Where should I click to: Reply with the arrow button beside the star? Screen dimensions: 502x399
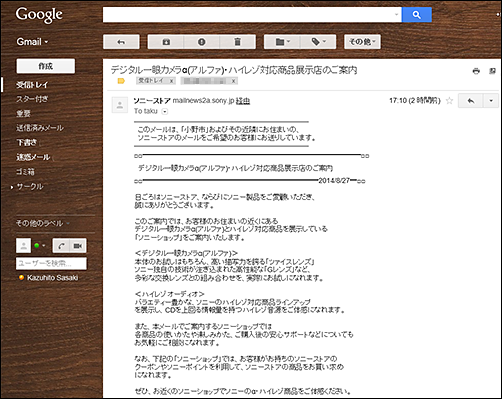pos(471,101)
